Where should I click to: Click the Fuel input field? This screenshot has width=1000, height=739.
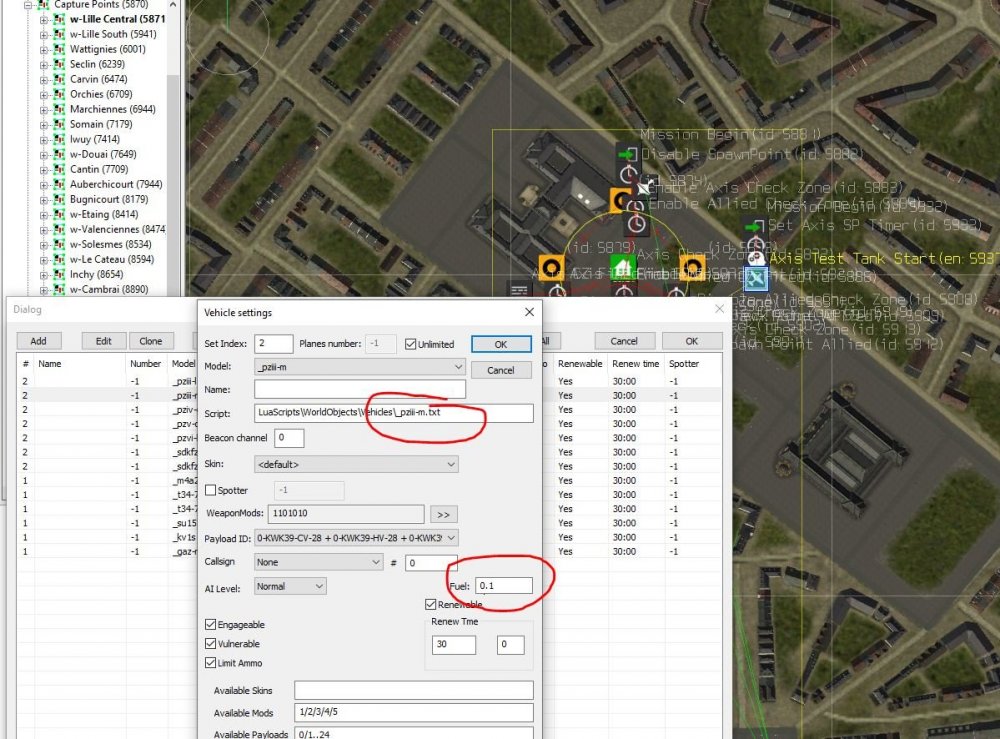pos(504,585)
